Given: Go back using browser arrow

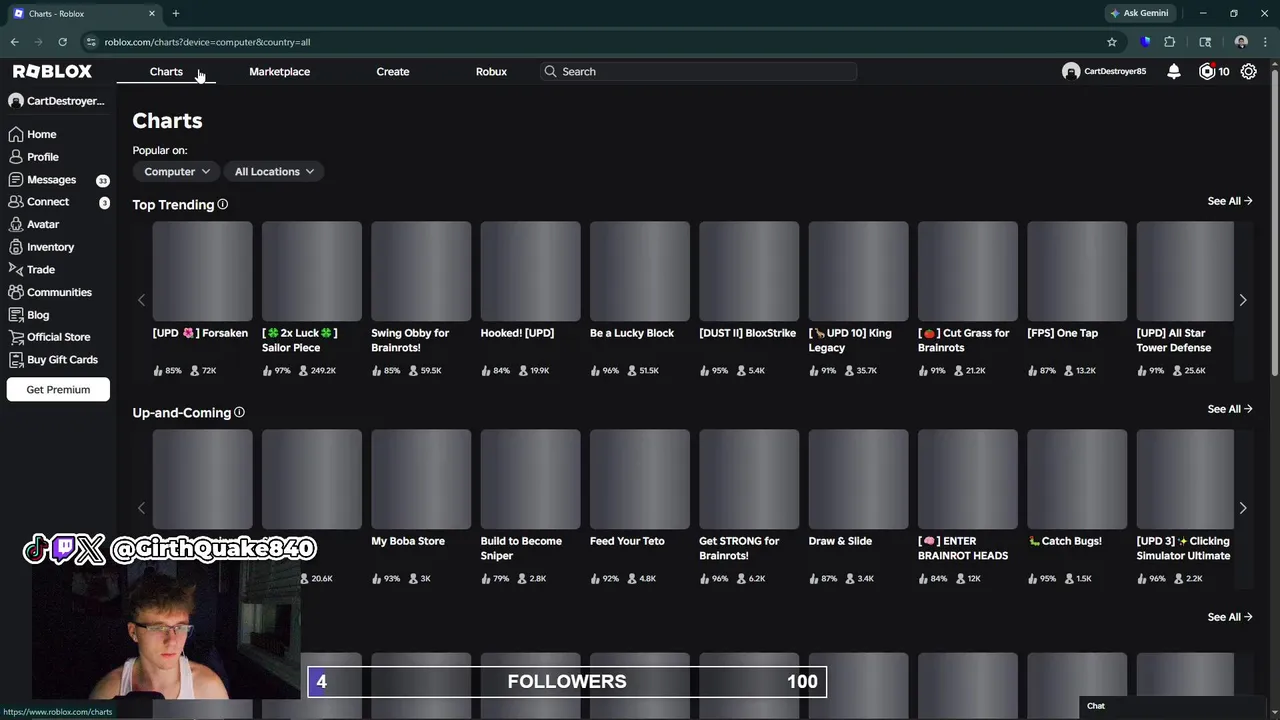Looking at the screenshot, I should (14, 42).
